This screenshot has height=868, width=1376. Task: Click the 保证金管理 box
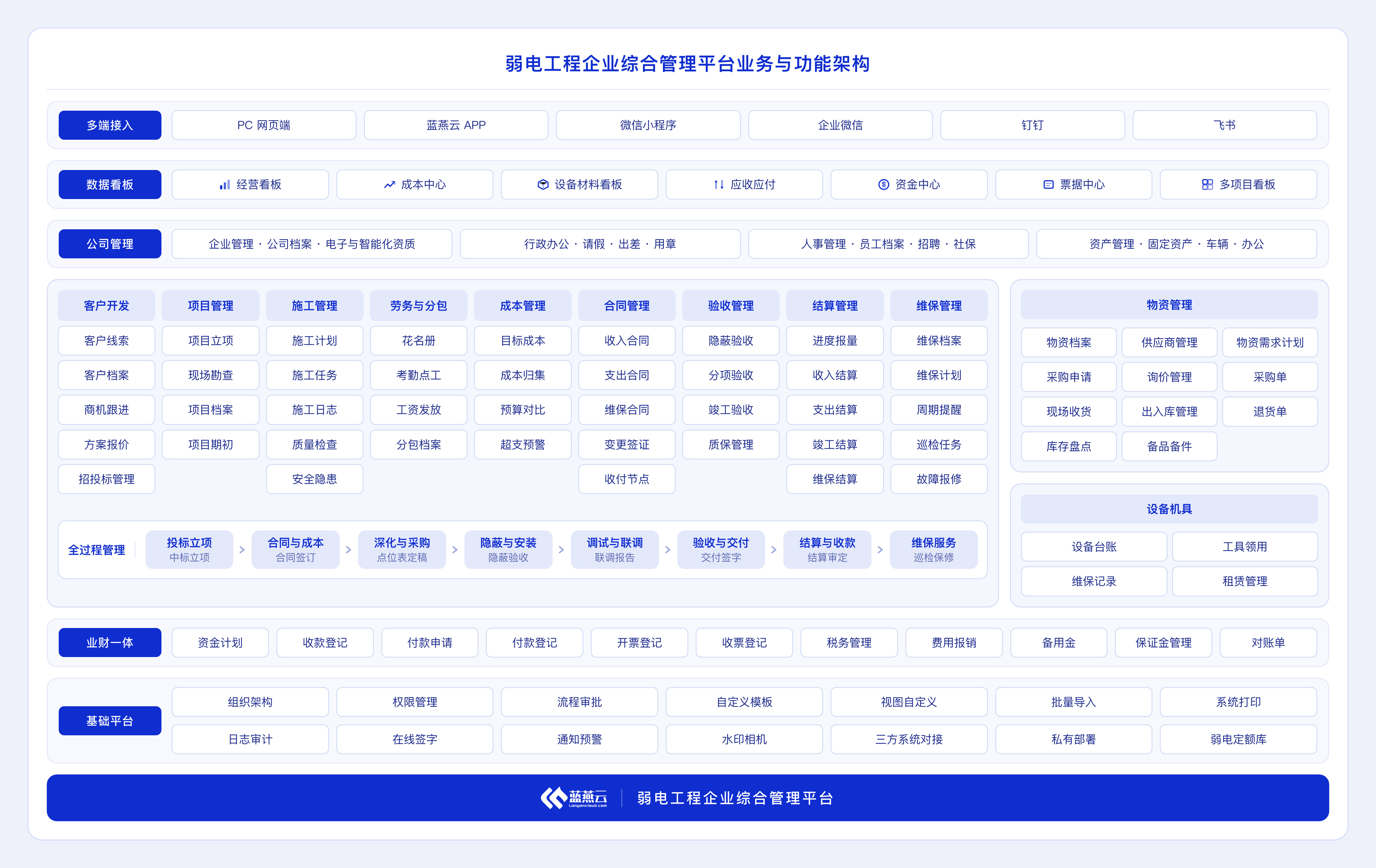click(1163, 642)
